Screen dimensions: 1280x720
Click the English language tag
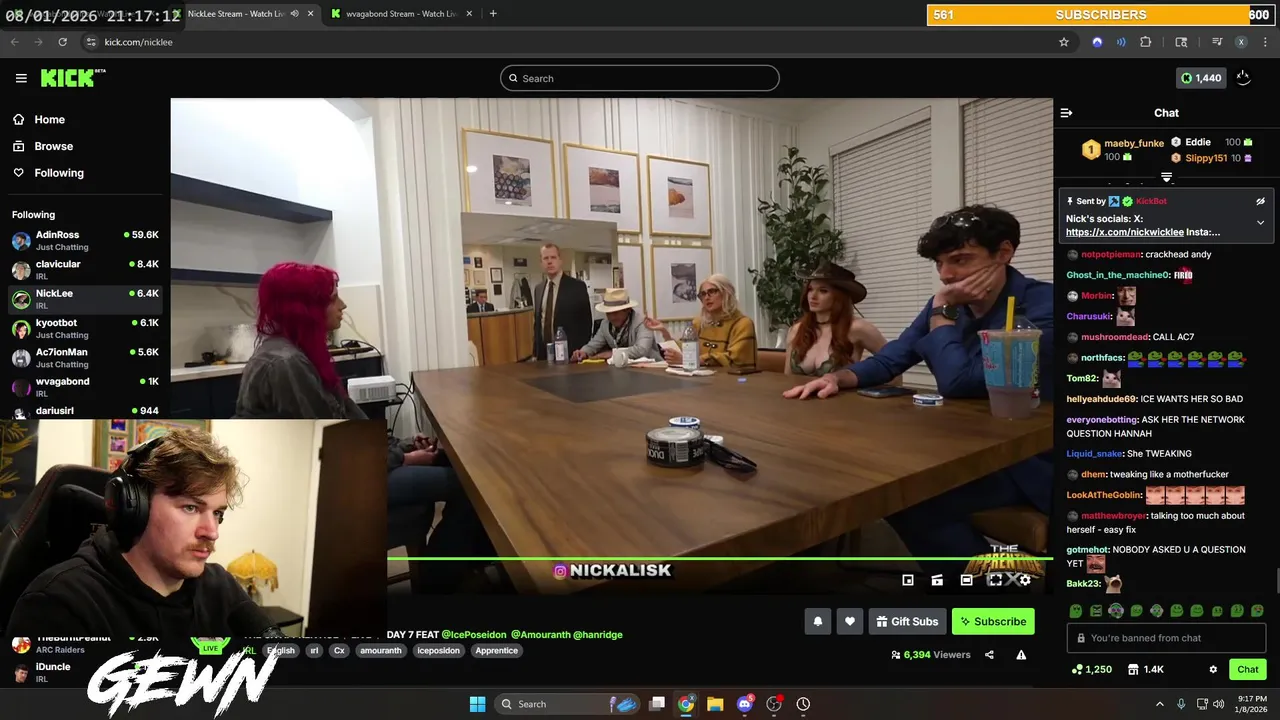coord(281,651)
